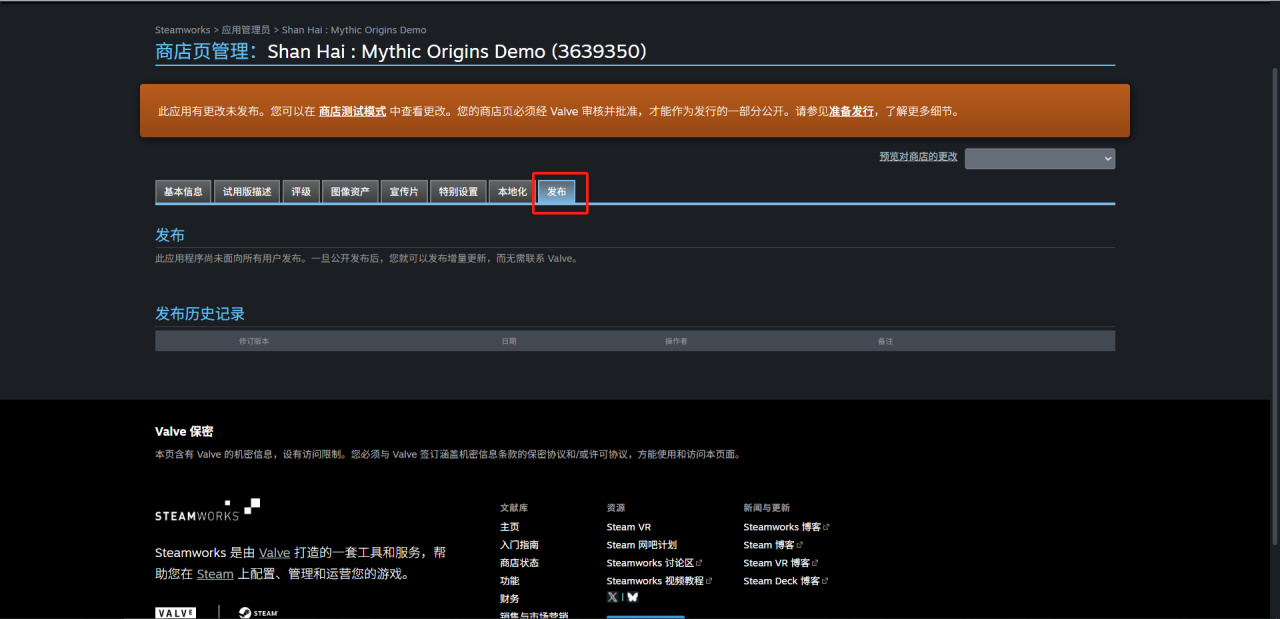Click the 应用管理员 breadcrumb link

(245, 30)
